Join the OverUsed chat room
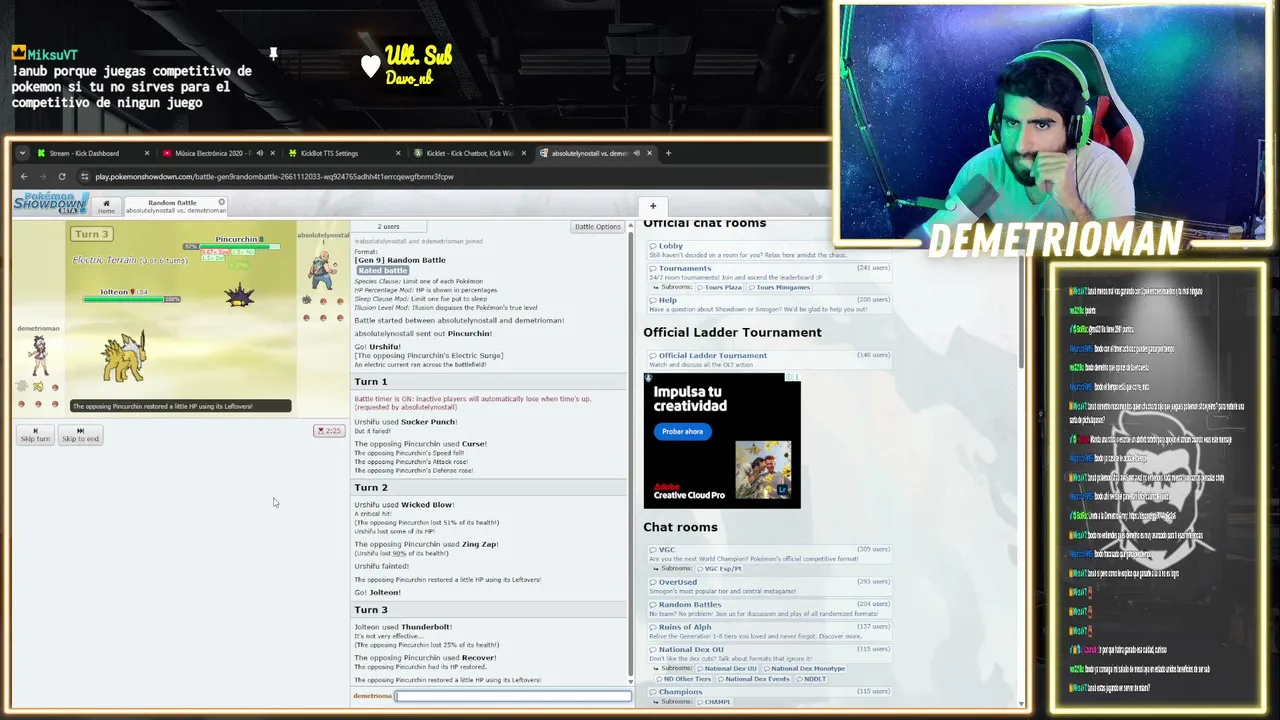 (x=769, y=586)
